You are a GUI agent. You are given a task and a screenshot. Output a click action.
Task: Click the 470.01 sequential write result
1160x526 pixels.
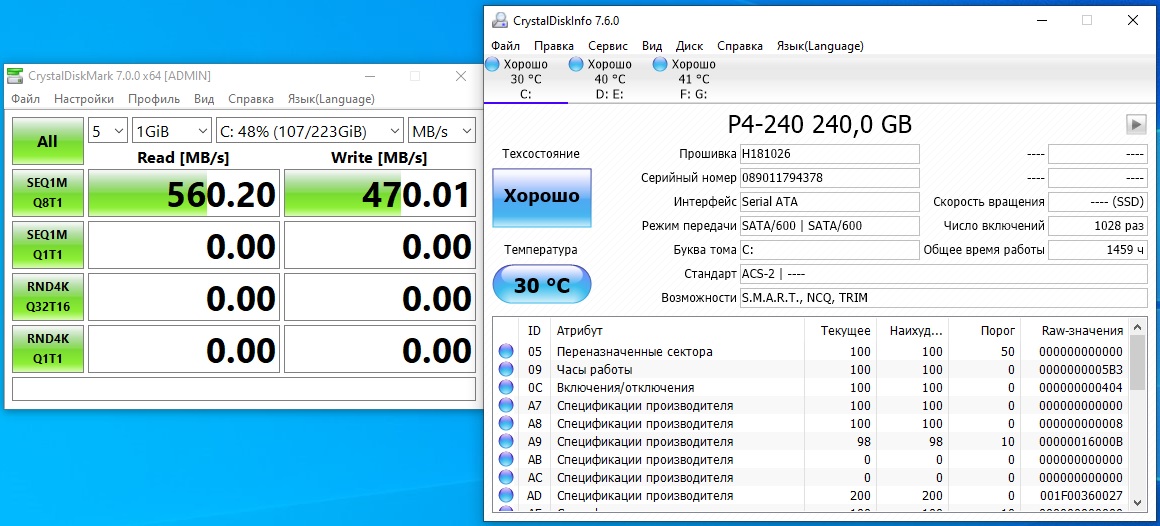tap(380, 194)
